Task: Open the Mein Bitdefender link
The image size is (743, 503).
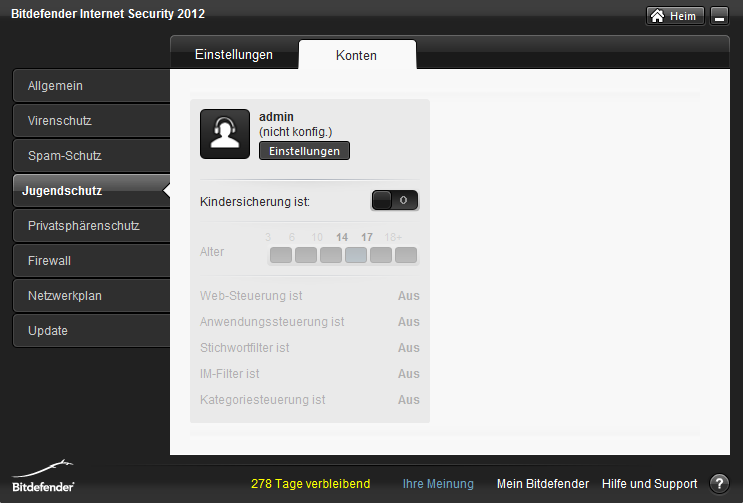Action: [x=543, y=484]
